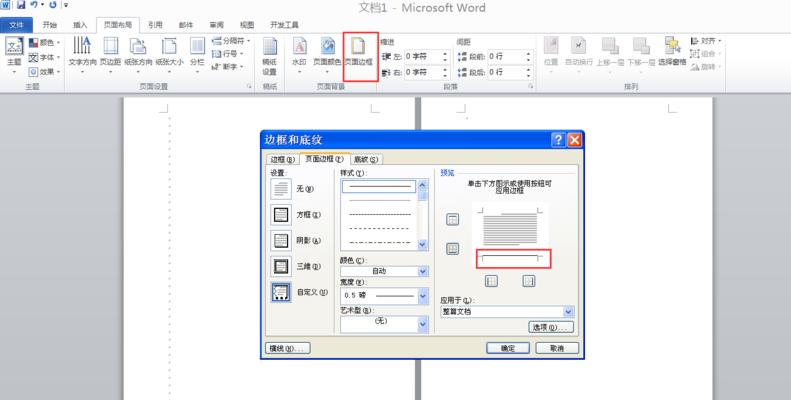The height and width of the screenshot is (400, 791).
Task: Toggle the right border preview button
Action: 528,281
